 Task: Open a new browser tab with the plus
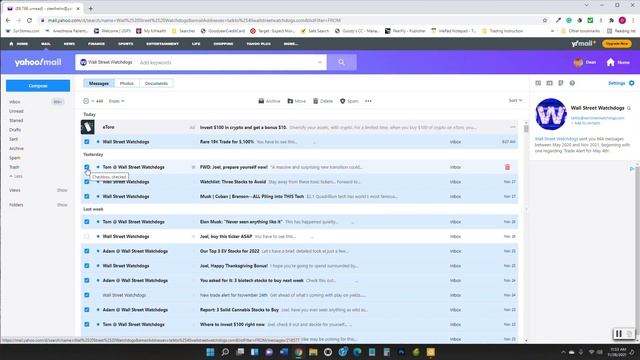tap(91, 8)
